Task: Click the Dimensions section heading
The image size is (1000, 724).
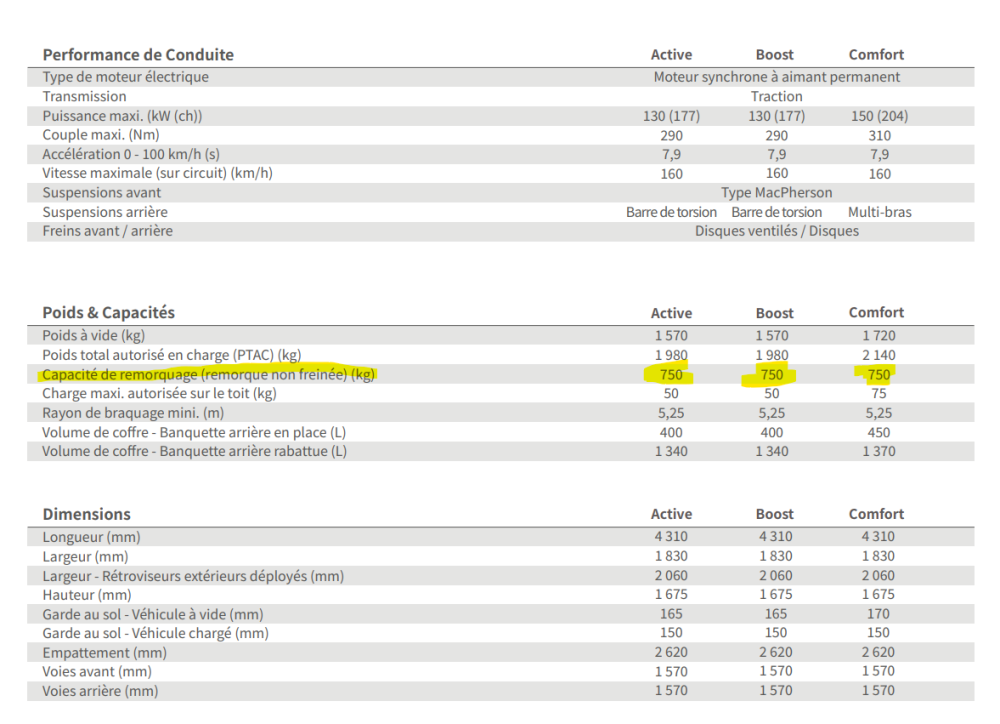Action: point(86,514)
